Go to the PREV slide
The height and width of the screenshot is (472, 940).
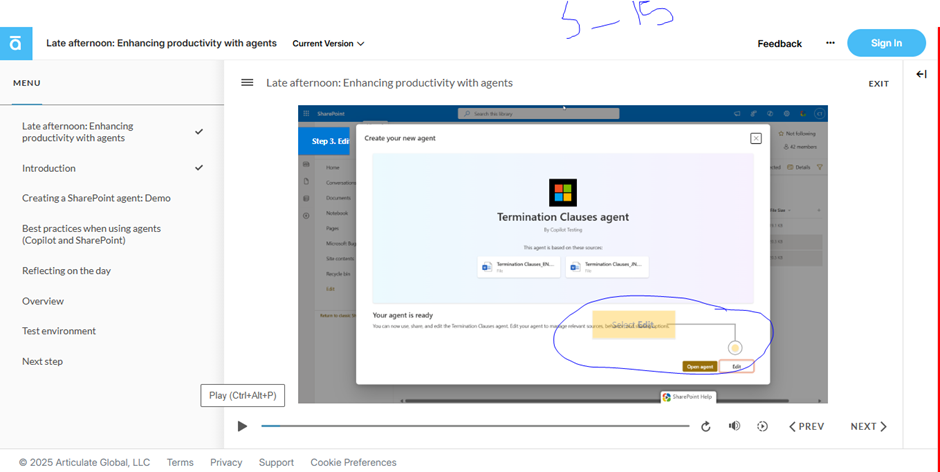coord(806,426)
